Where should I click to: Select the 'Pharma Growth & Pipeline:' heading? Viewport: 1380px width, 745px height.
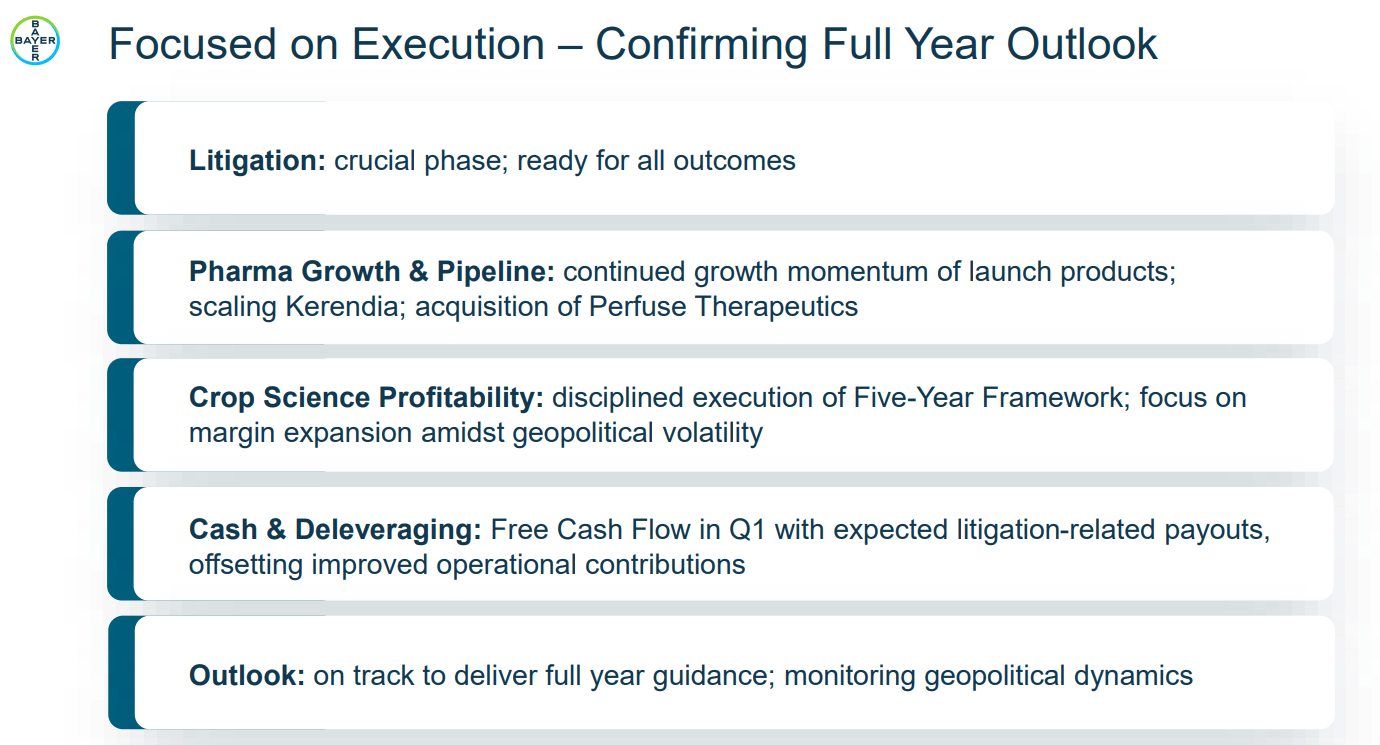click(x=372, y=271)
